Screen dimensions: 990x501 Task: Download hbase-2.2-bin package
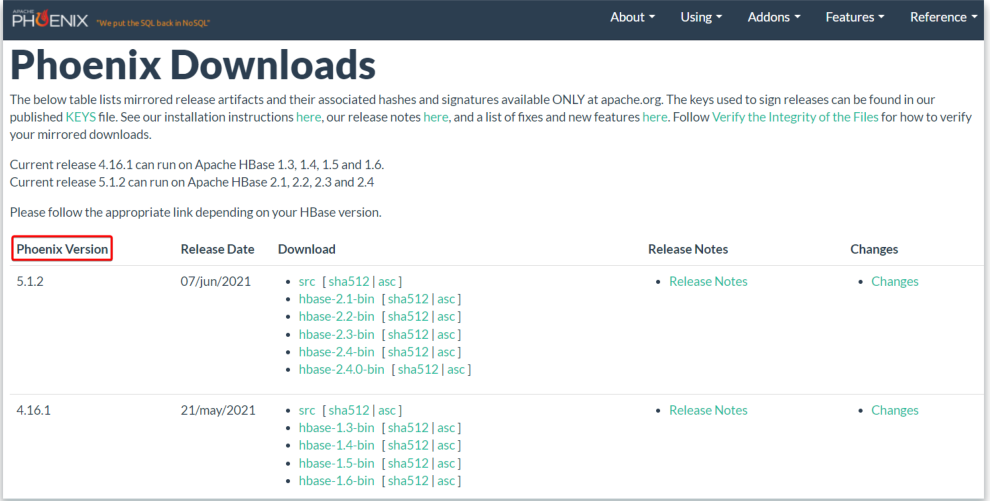coord(337,317)
